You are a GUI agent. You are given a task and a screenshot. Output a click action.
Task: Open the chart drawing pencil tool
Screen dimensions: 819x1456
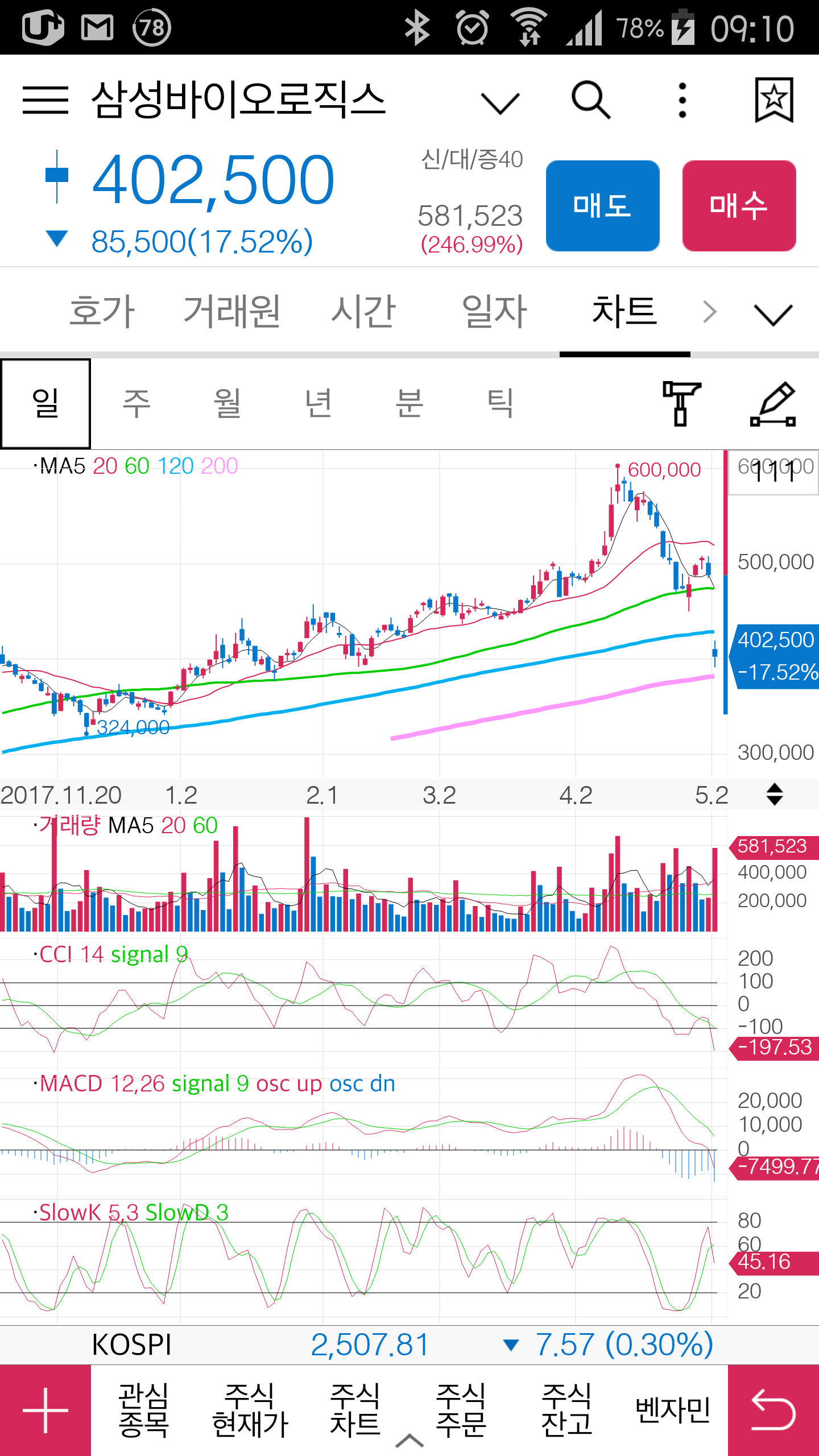(x=773, y=404)
